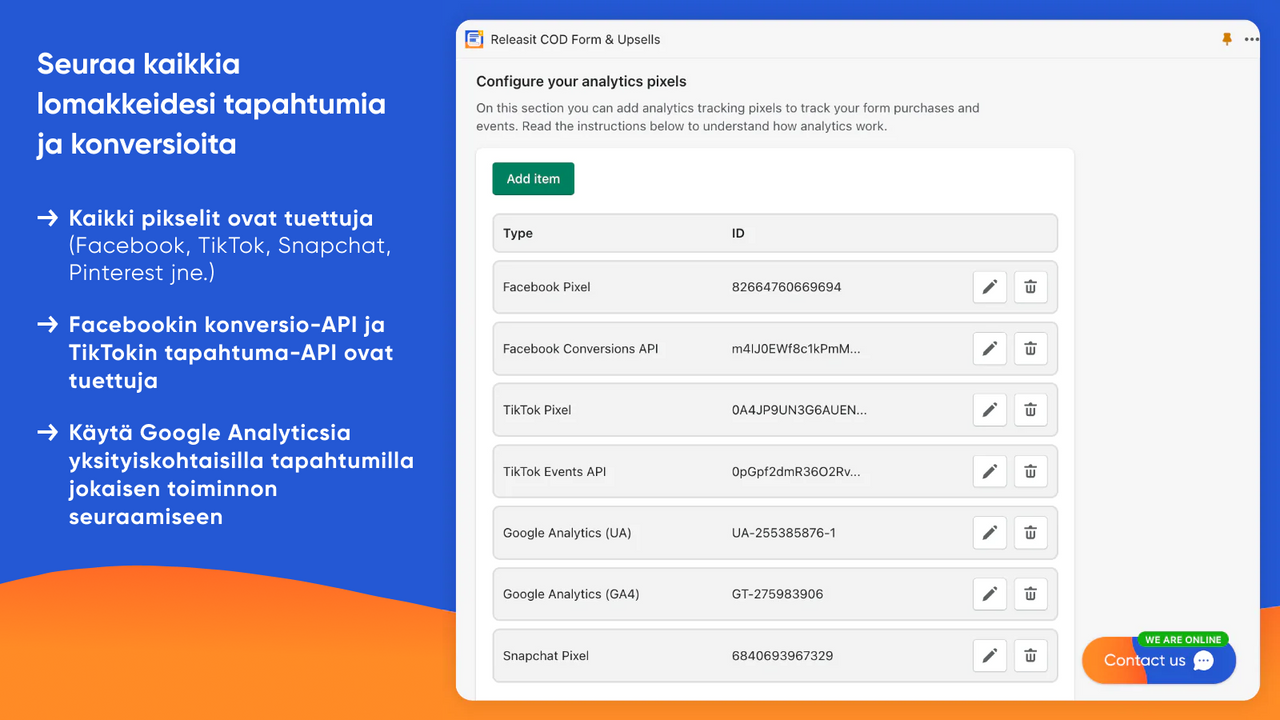The height and width of the screenshot is (720, 1280).
Task: Edit the Snapchat Pixel entry
Action: coord(990,656)
